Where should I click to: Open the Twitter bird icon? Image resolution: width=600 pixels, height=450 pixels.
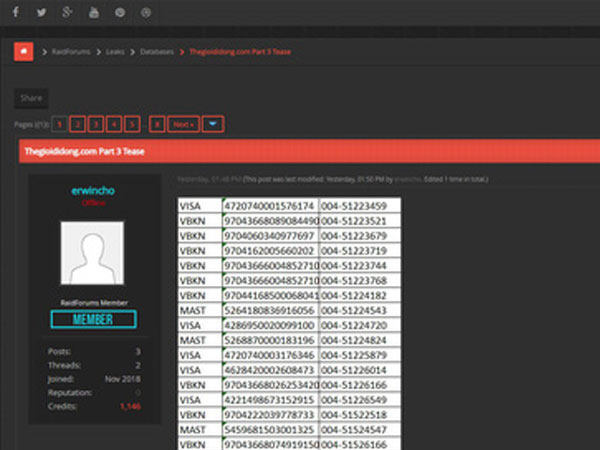[41, 12]
